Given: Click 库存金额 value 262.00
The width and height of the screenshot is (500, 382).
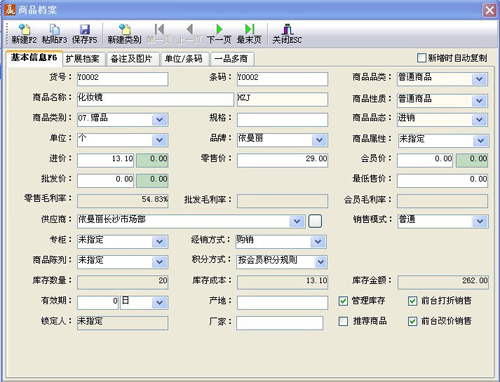Looking at the screenshot, I should (442, 282).
